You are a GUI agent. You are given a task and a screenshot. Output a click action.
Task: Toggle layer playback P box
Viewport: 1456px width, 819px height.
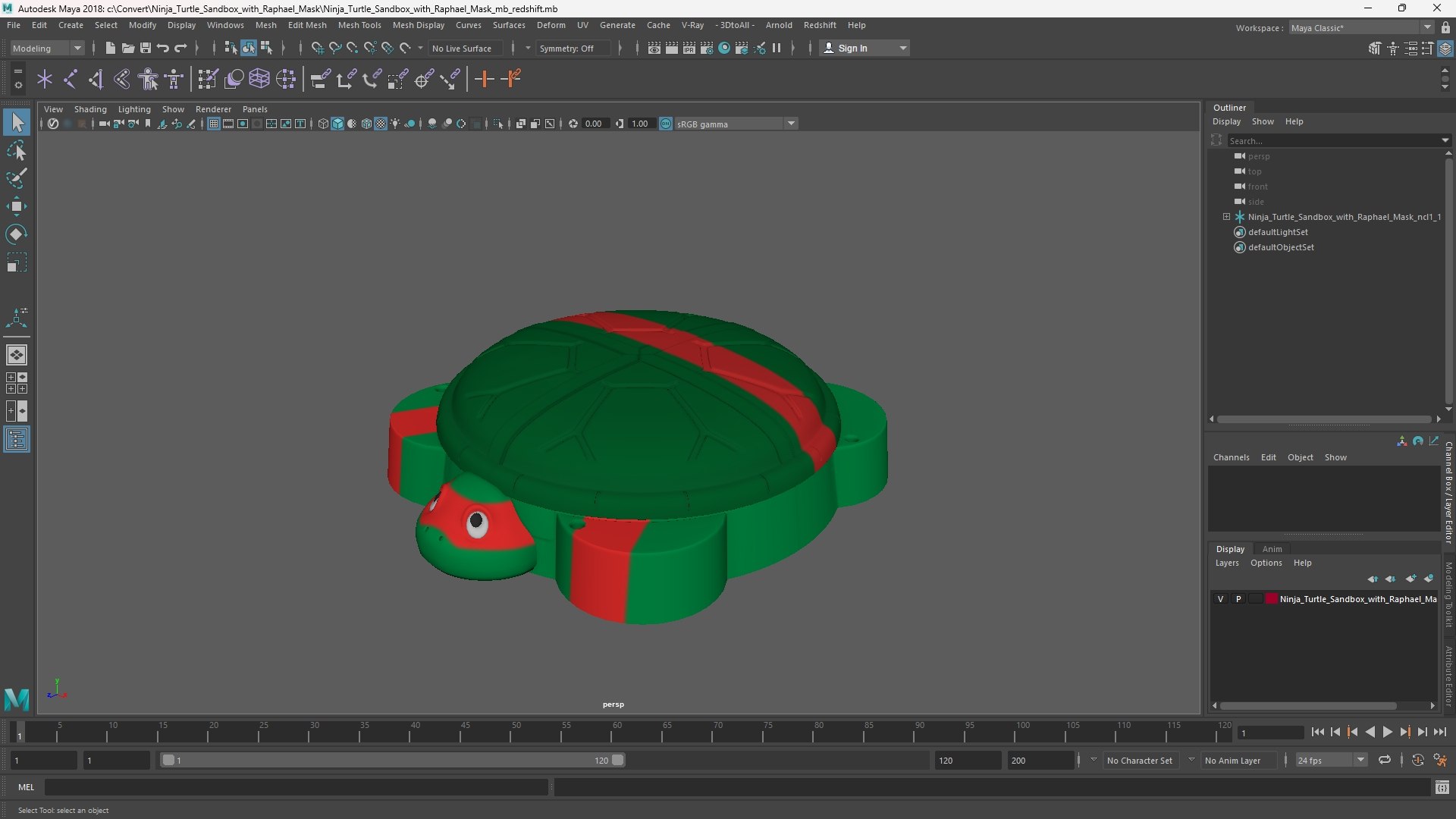coord(1238,599)
